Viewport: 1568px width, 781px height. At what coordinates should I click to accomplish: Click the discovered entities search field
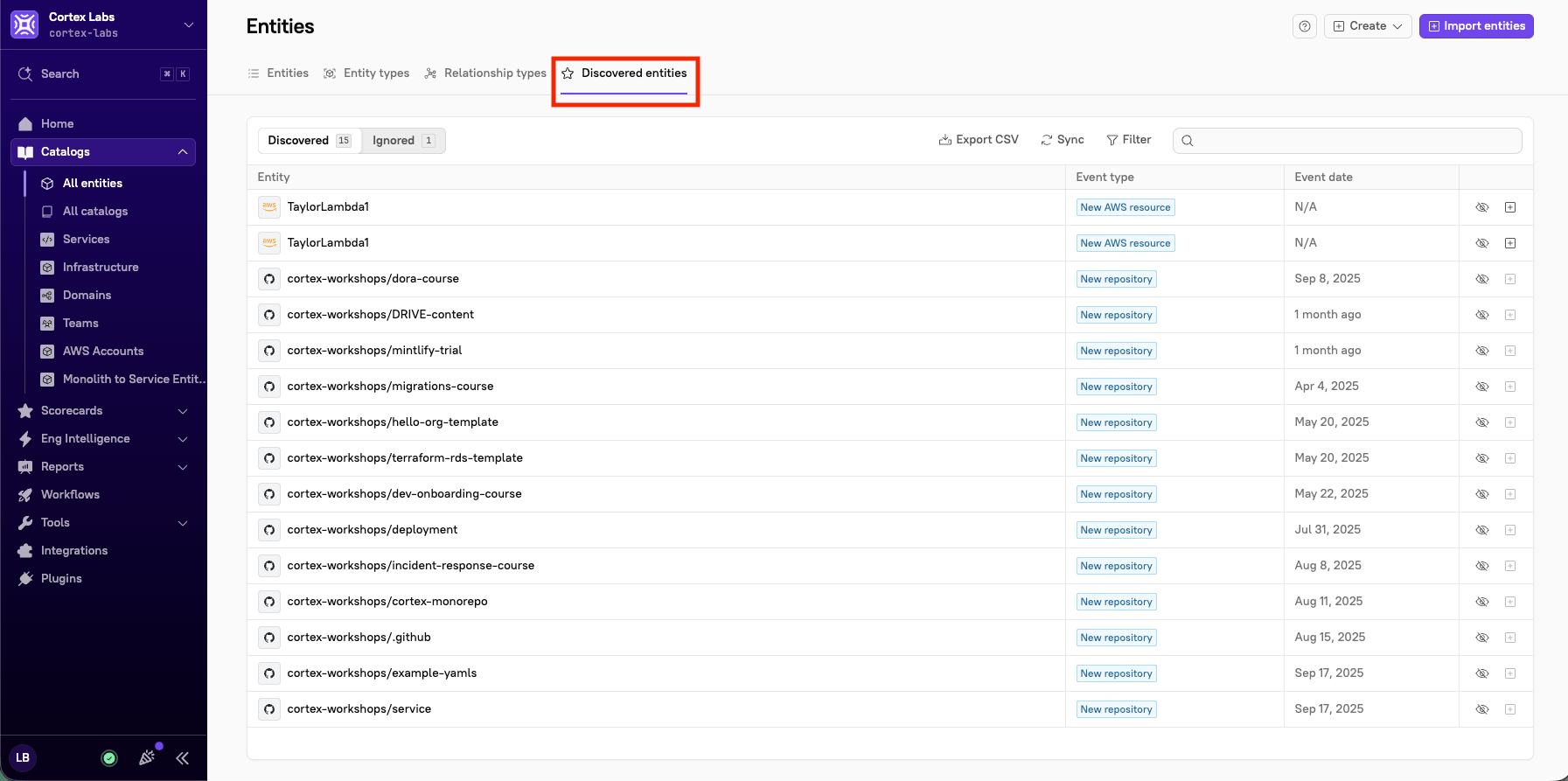point(1348,141)
